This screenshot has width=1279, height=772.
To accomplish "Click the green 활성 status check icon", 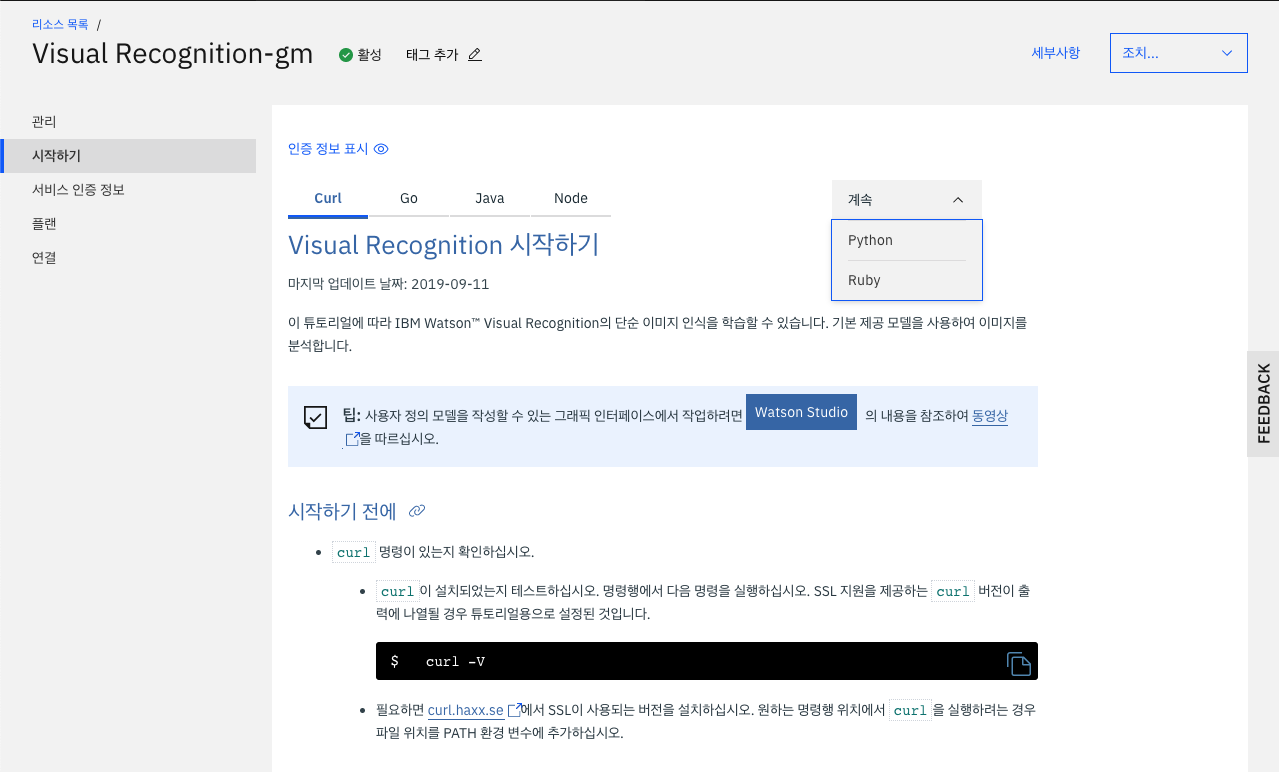I will 346,55.
